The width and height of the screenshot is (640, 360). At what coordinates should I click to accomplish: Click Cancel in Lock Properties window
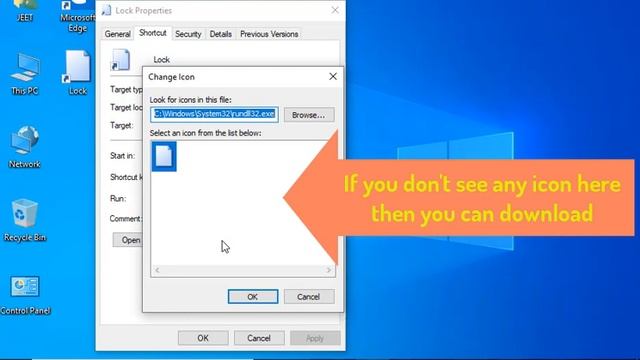(x=259, y=338)
